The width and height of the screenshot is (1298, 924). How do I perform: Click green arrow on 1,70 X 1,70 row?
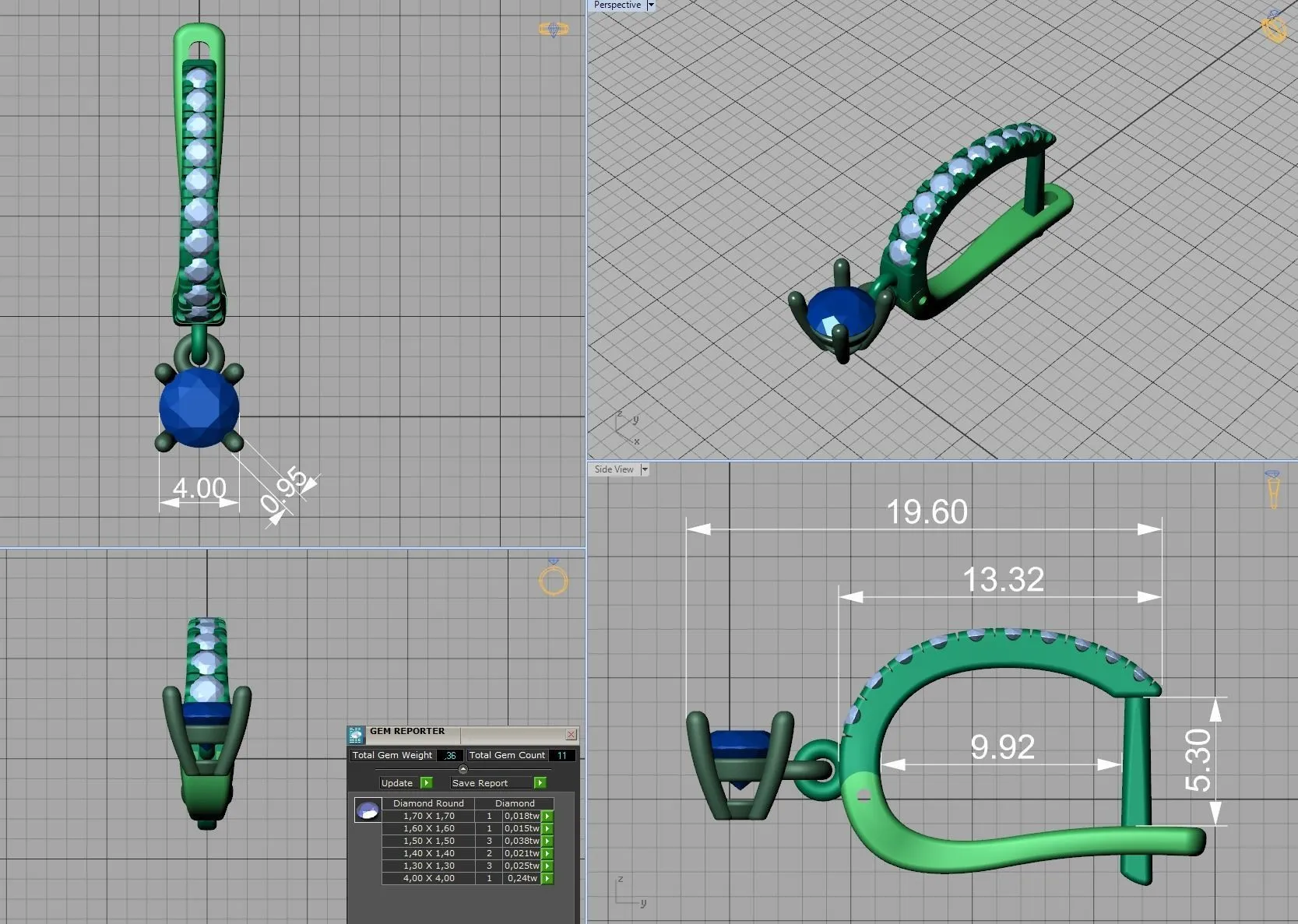point(547,816)
